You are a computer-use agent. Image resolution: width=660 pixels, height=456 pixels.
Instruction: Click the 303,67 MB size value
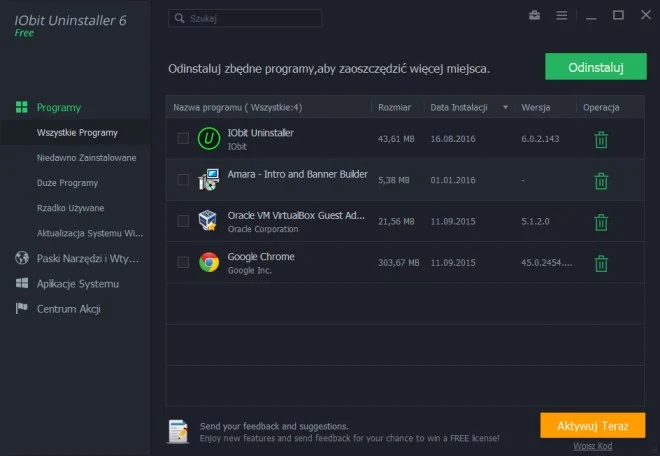tap(399, 263)
